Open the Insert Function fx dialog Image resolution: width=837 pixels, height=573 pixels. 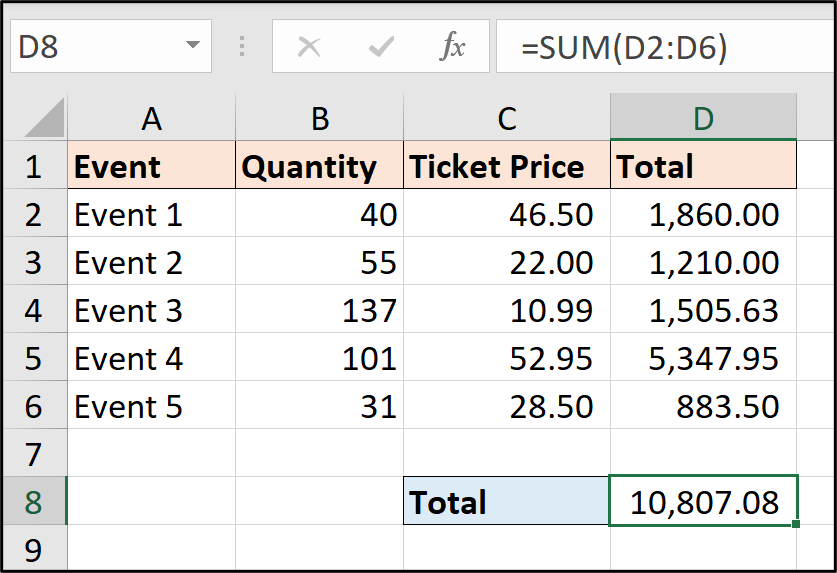pyautogui.click(x=453, y=46)
